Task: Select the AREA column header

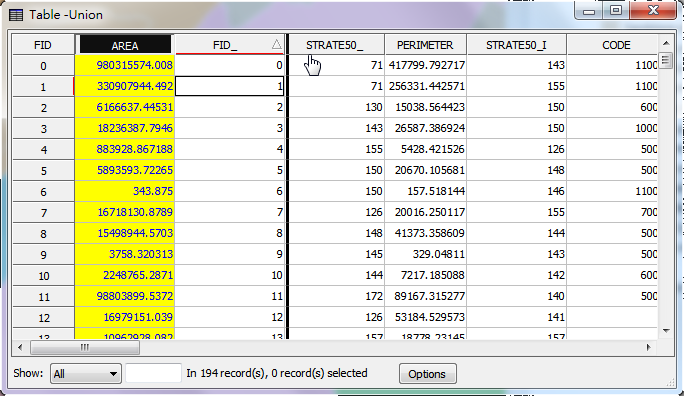Action: pyautogui.click(x=125, y=45)
